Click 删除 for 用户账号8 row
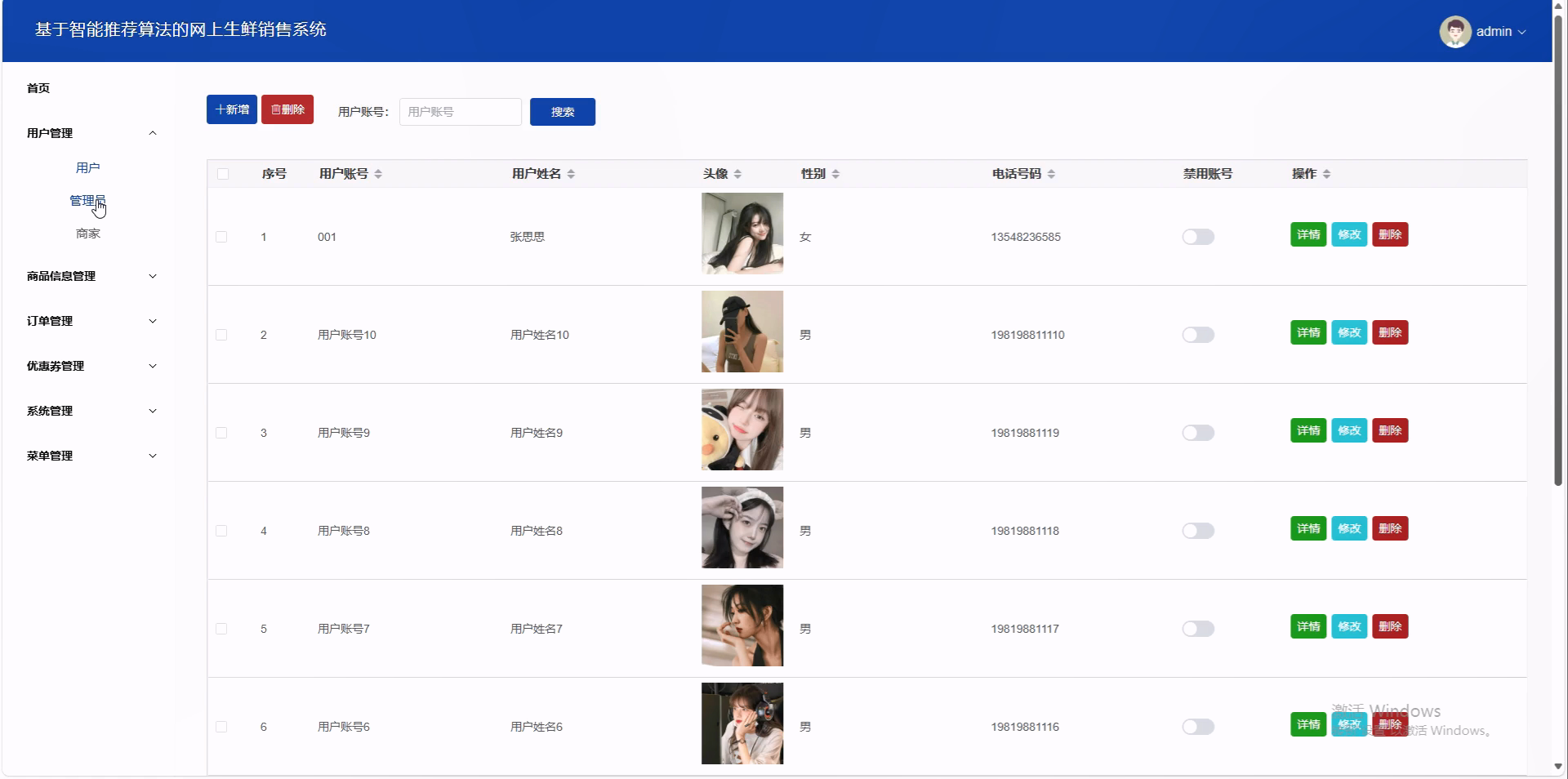Screen dimensions: 1568x779 pos(1390,528)
